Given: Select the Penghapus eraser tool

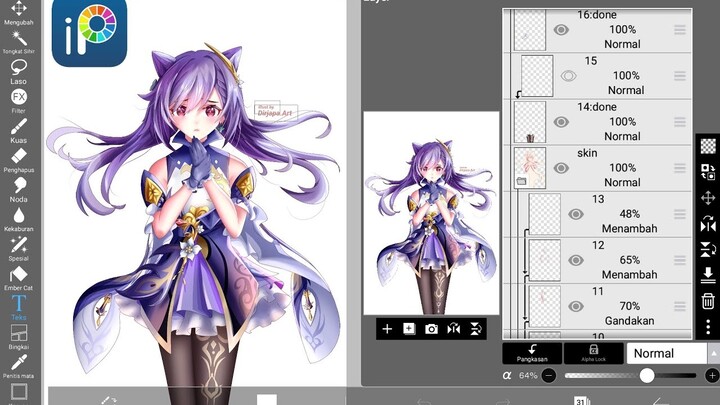Looking at the screenshot, I should pos(18,160).
